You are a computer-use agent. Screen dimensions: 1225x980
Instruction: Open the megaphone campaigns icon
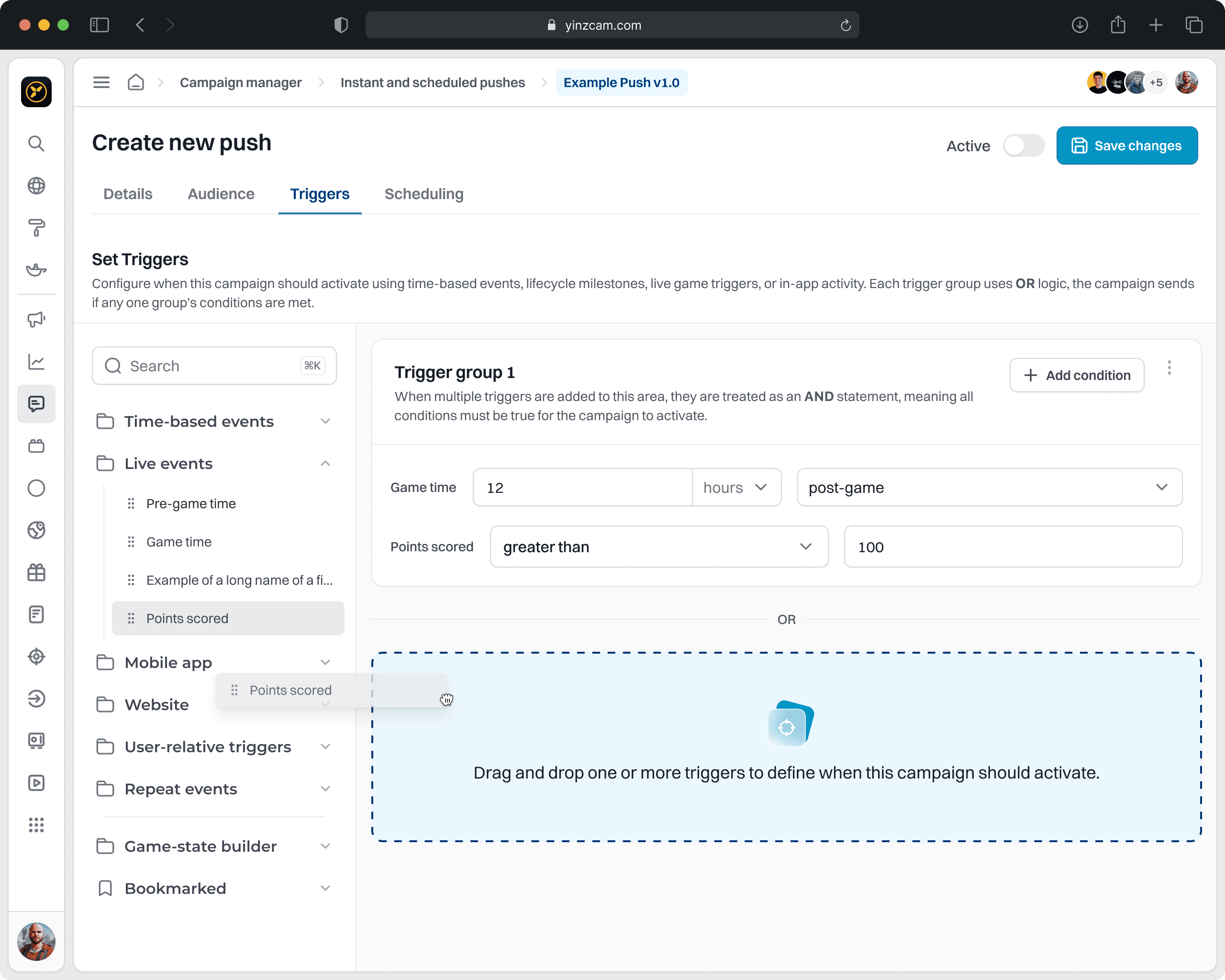36,319
